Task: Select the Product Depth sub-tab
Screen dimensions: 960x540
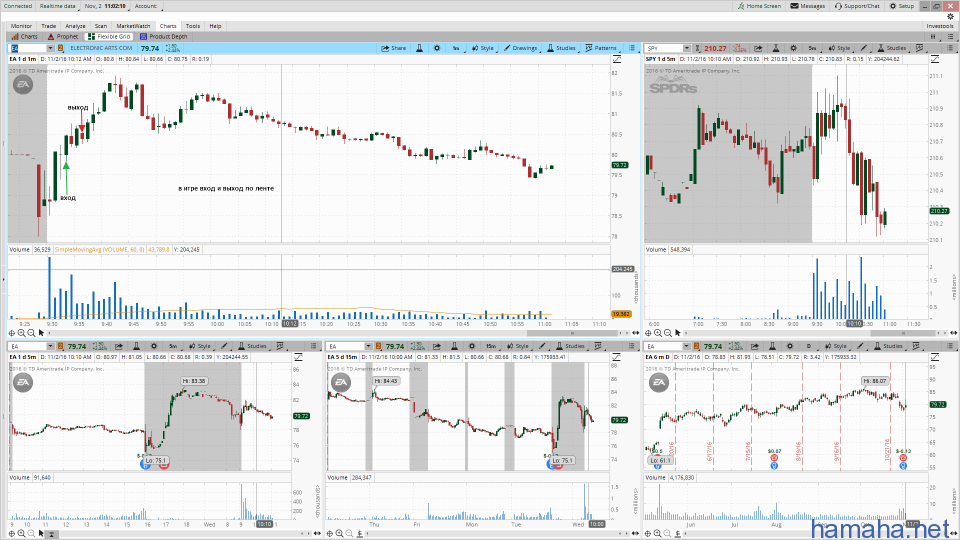Action: [x=163, y=37]
